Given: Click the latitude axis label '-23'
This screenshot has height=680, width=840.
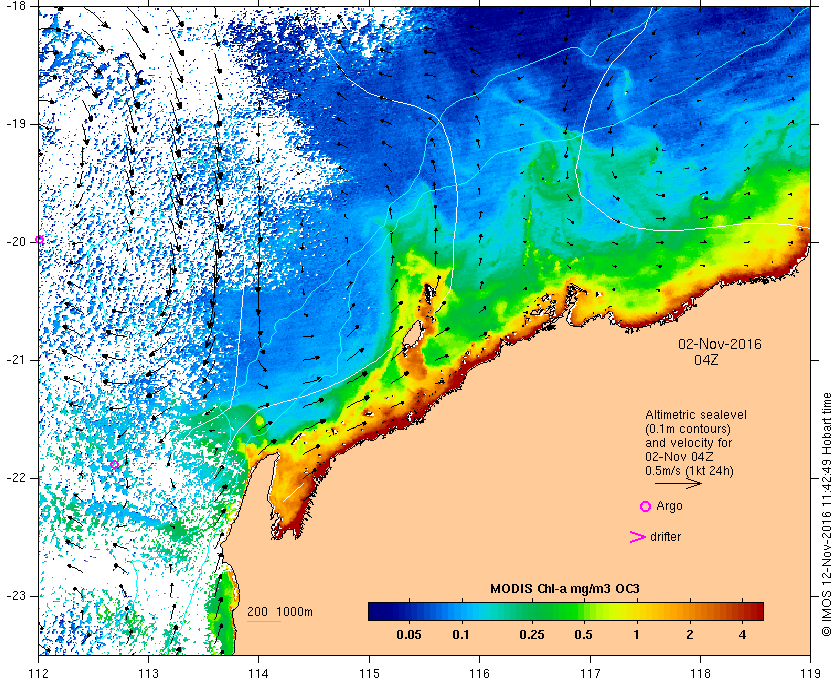Looking at the screenshot, I should 15,596.
